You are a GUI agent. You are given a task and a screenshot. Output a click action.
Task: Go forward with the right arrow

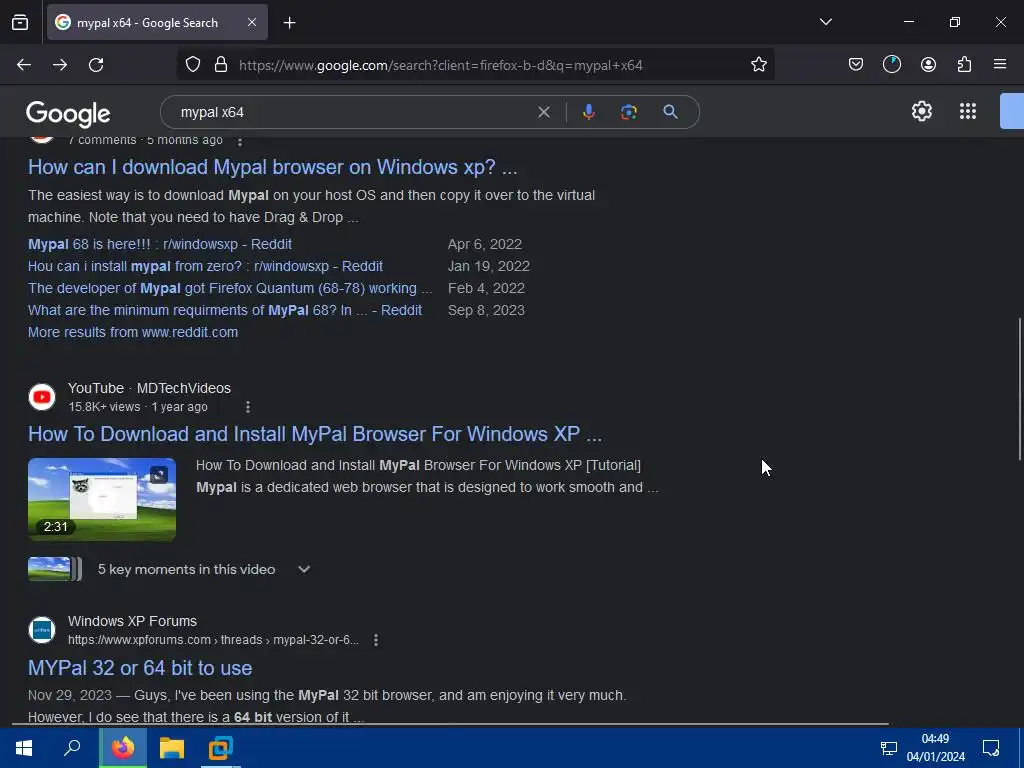(x=60, y=65)
